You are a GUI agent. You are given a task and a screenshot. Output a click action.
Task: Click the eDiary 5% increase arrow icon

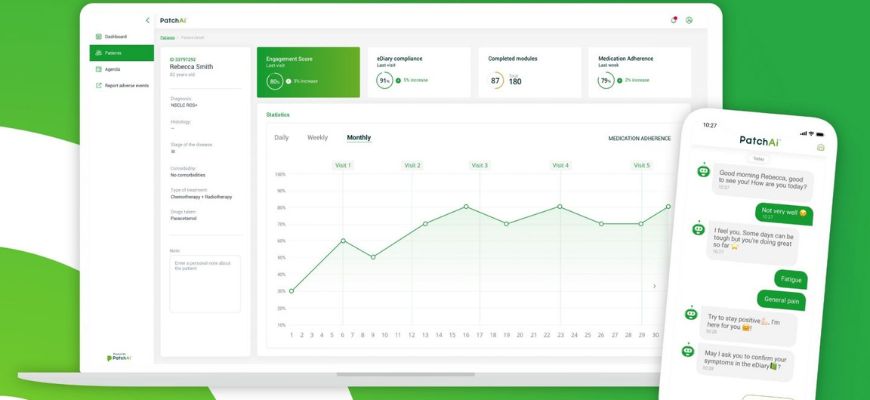[x=398, y=80]
